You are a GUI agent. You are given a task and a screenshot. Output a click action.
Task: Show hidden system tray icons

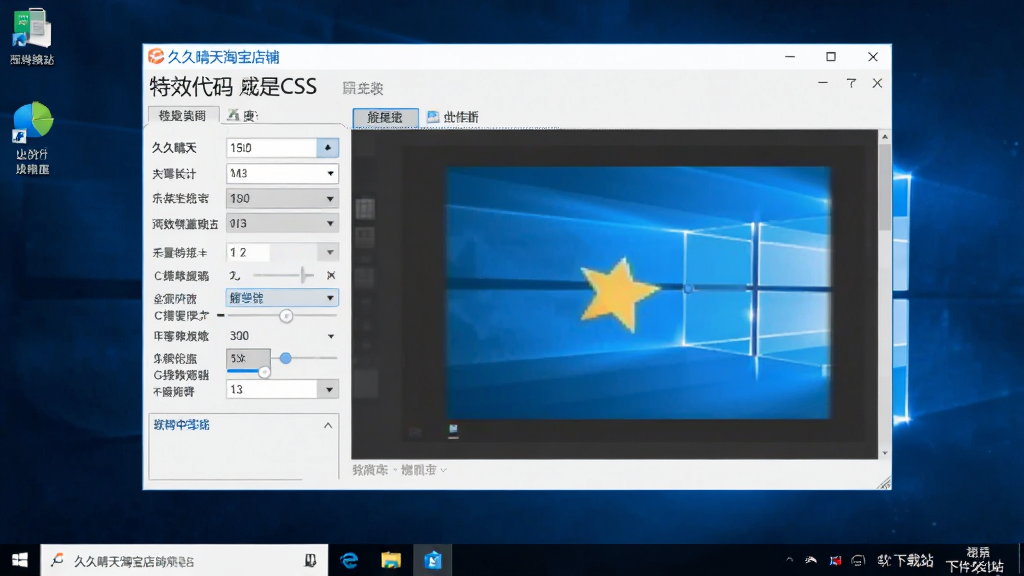(x=790, y=560)
